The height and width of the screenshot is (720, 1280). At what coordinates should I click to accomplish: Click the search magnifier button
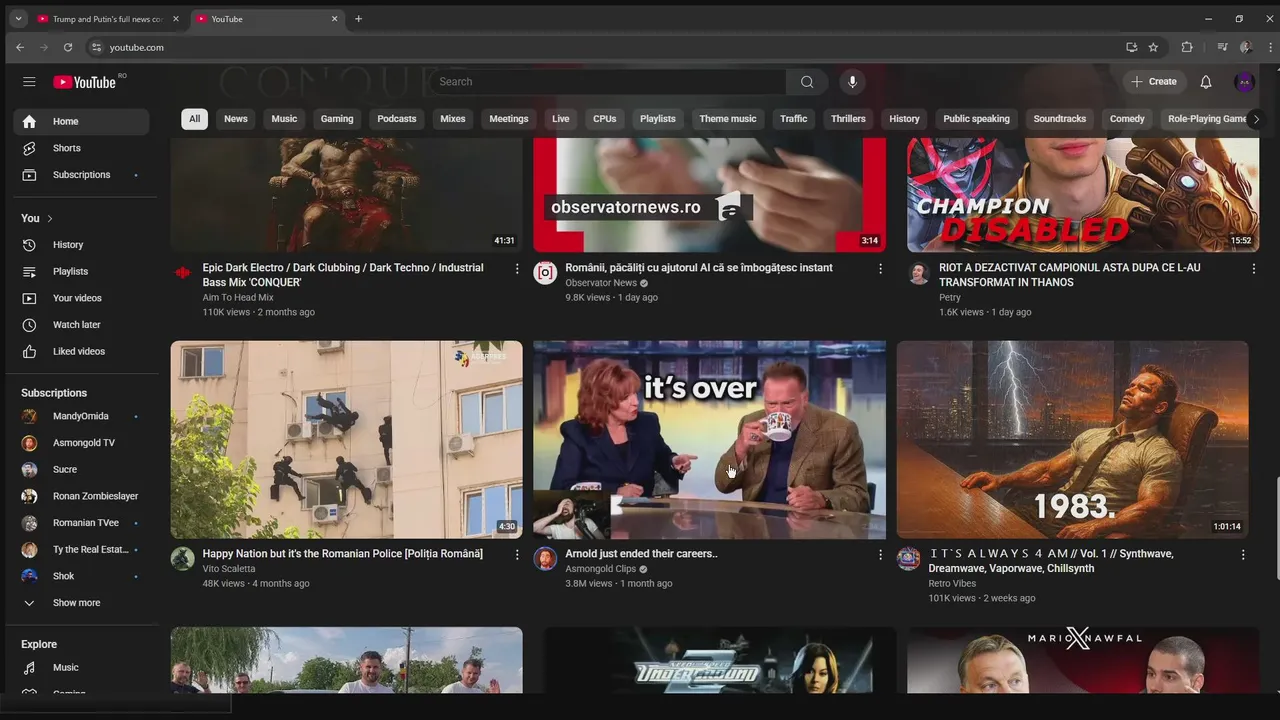coord(807,82)
